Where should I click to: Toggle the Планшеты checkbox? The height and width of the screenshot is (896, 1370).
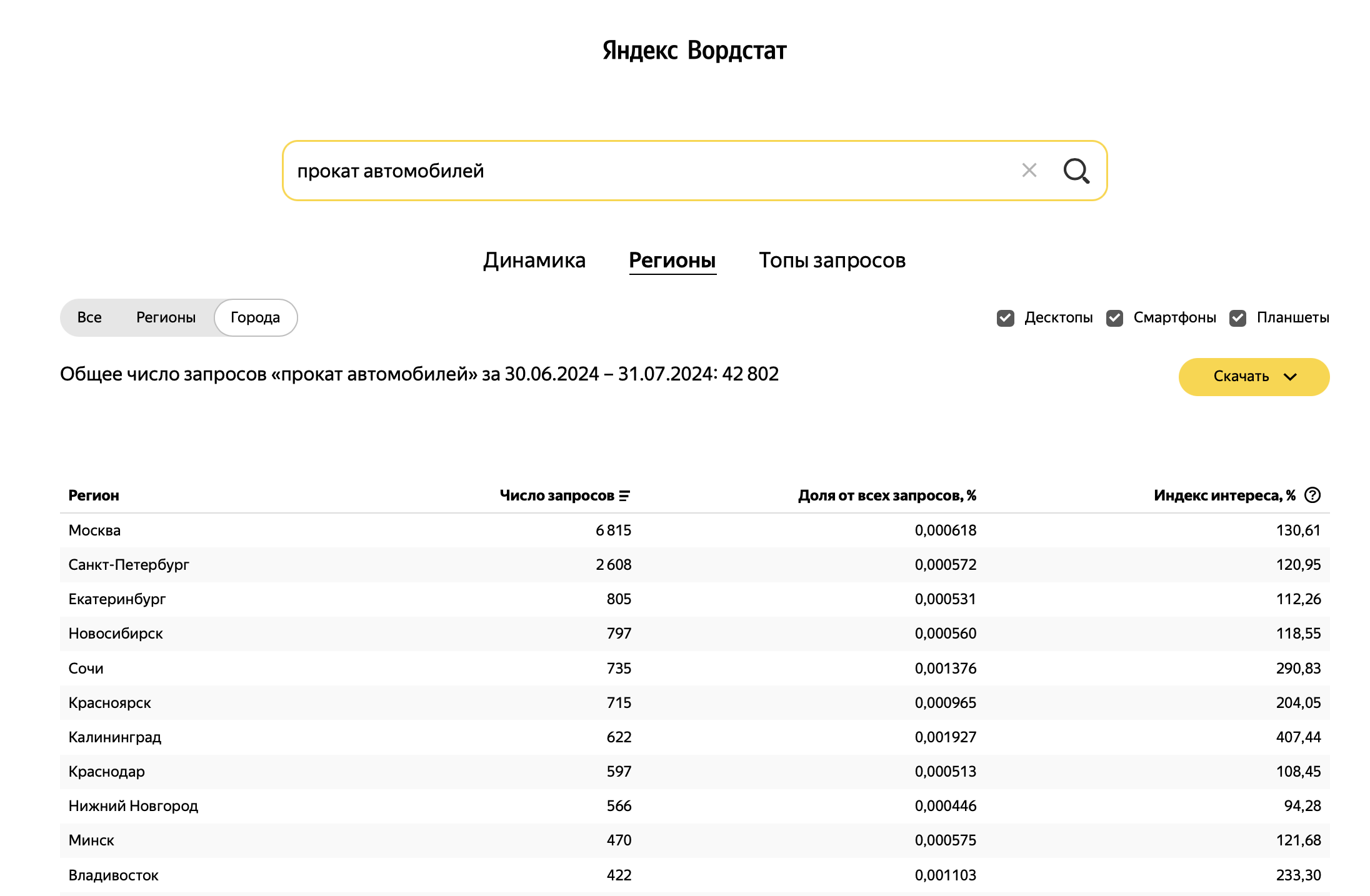point(1237,318)
